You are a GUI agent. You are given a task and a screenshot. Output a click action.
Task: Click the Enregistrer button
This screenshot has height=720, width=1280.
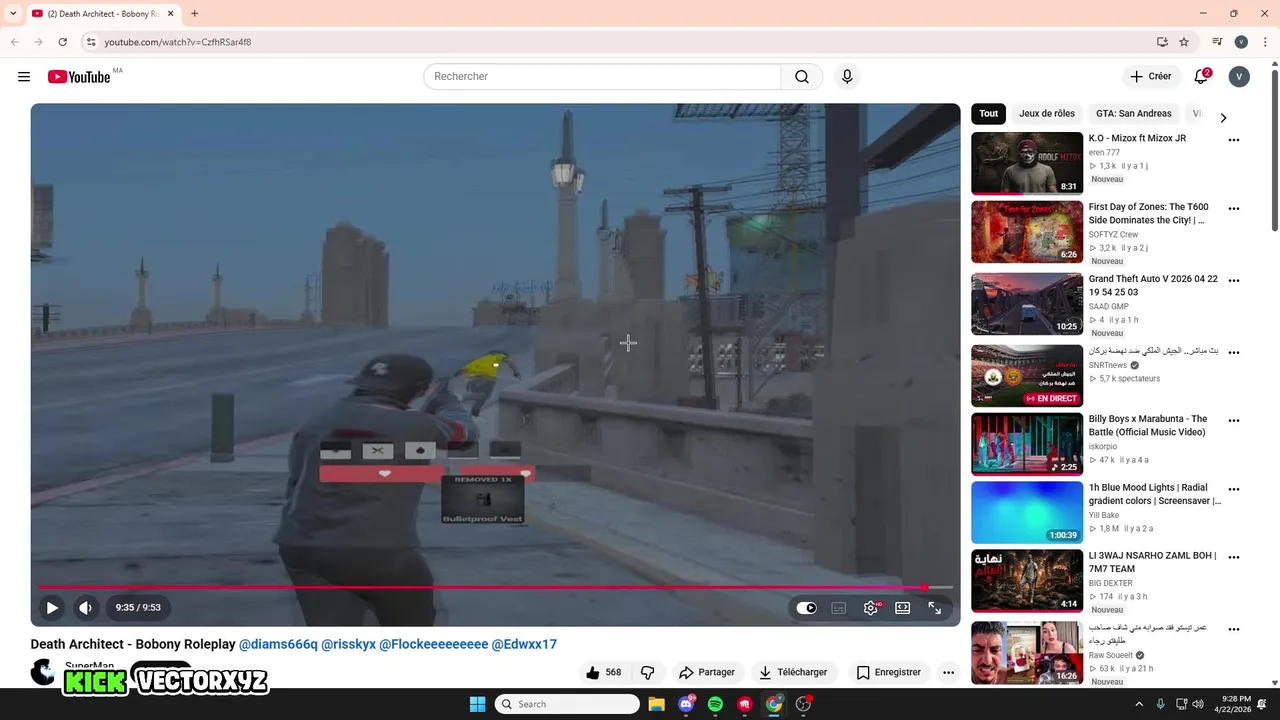coord(888,673)
